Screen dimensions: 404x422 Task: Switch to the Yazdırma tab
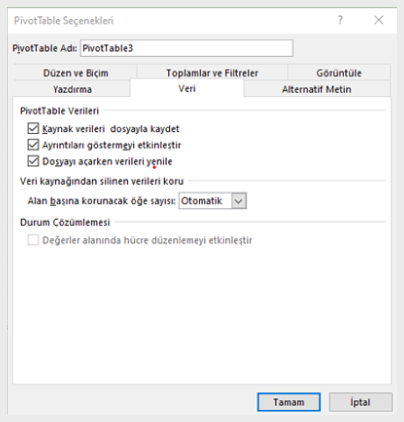pos(72,89)
